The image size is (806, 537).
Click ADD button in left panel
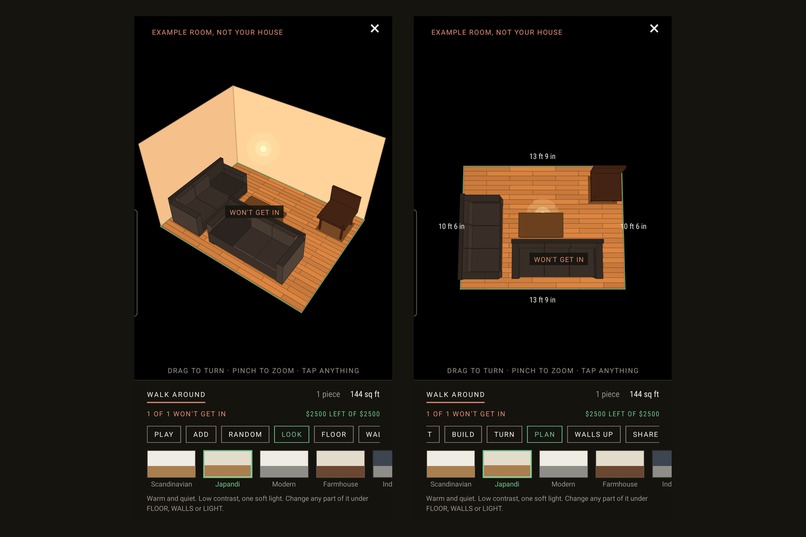(201, 434)
